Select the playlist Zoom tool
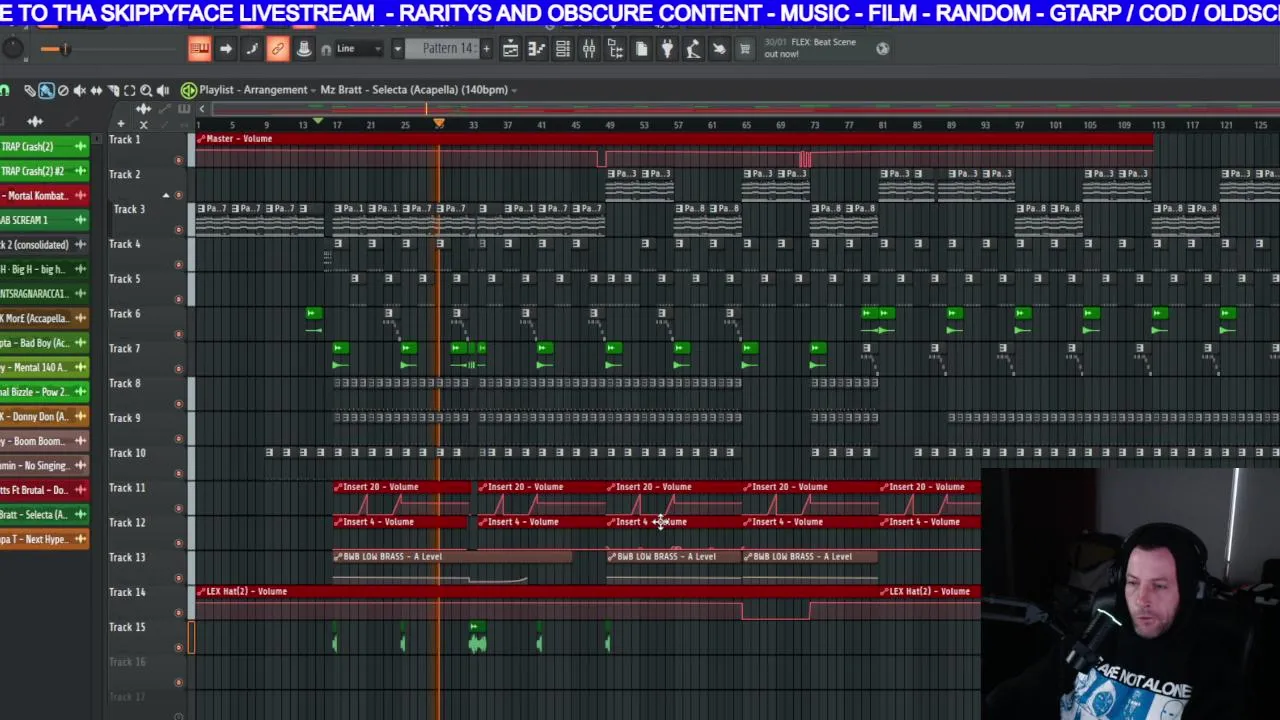Image resolution: width=1280 pixels, height=720 pixels. click(x=146, y=90)
